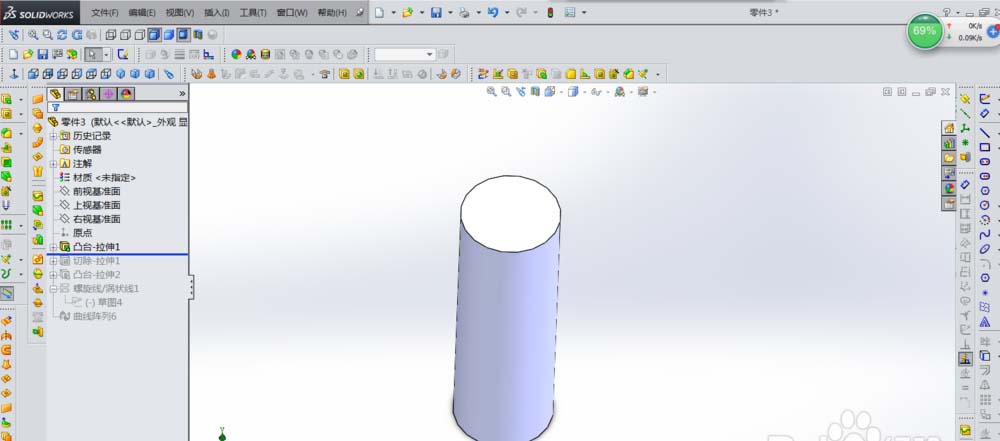The width and height of the screenshot is (1000, 441).
Task: Select the (-) 草图4 sketch item
Action: pos(96,302)
